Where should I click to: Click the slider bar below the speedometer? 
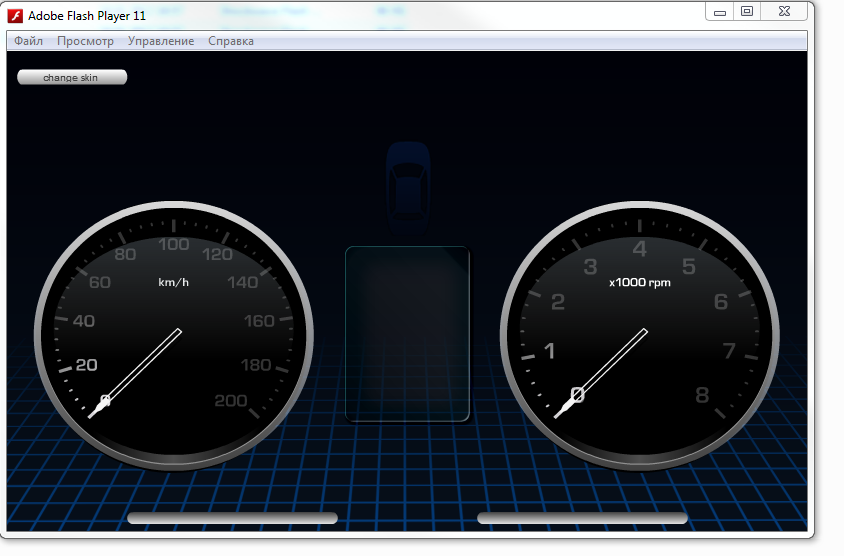tap(232, 518)
